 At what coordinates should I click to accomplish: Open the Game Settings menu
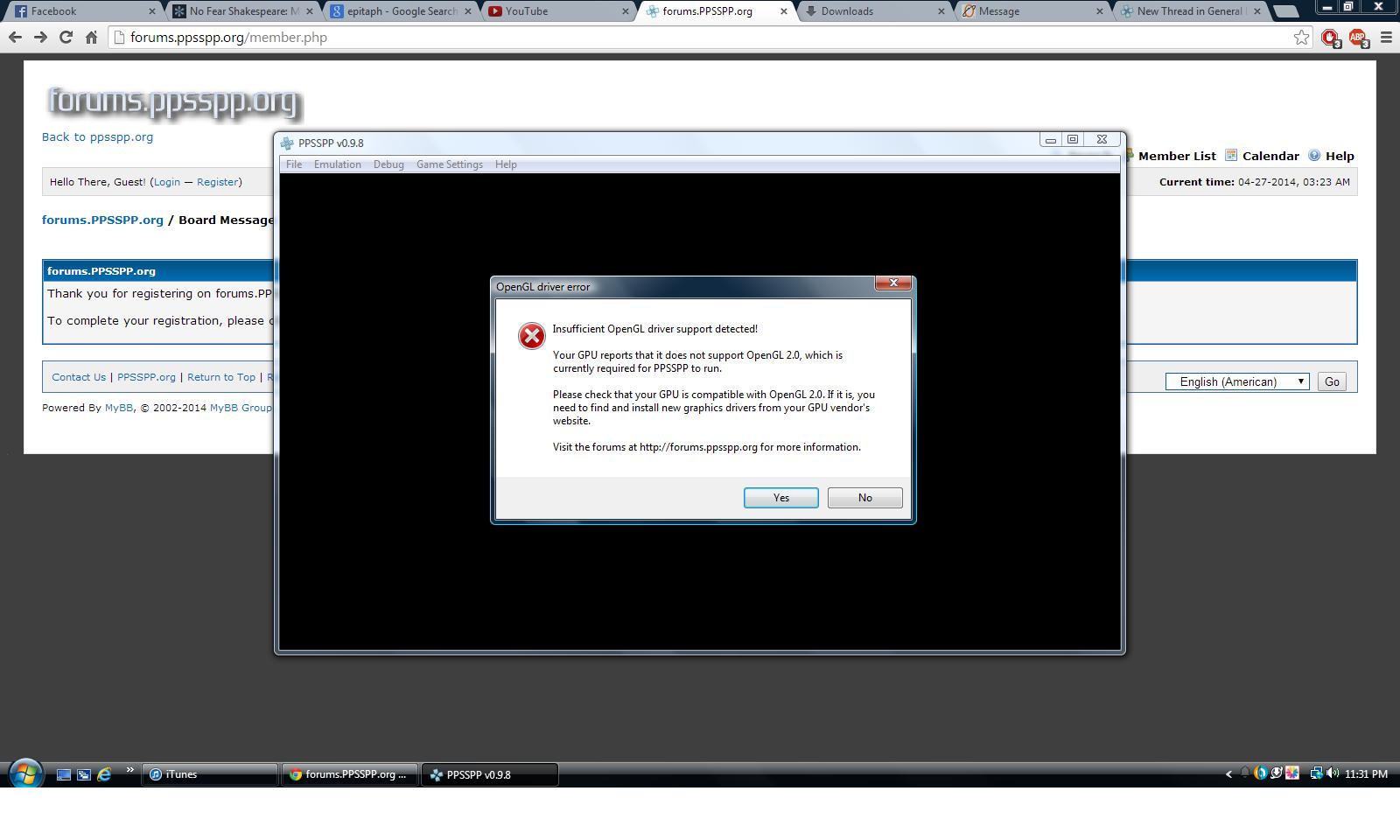[x=449, y=164]
